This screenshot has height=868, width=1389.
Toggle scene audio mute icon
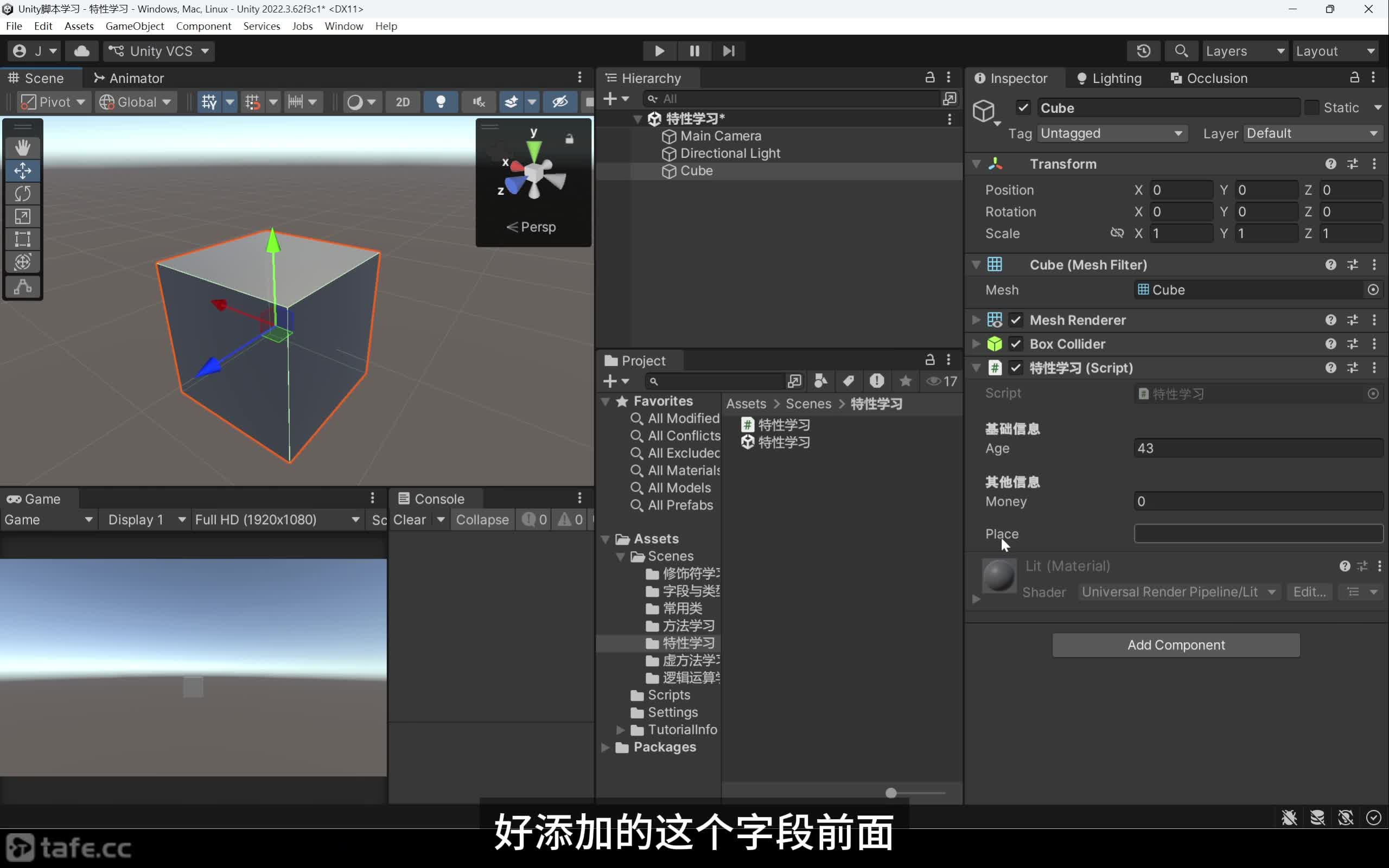[x=479, y=102]
